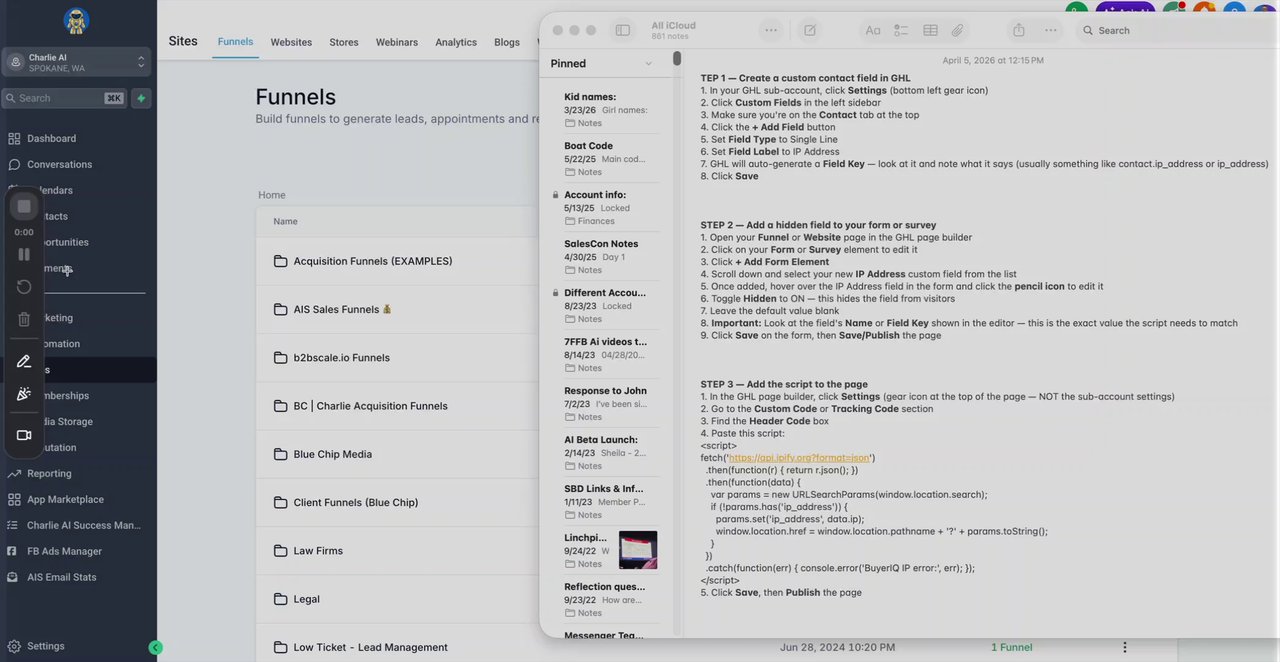
Task: Switch to the Websites tab
Action: 291,42
